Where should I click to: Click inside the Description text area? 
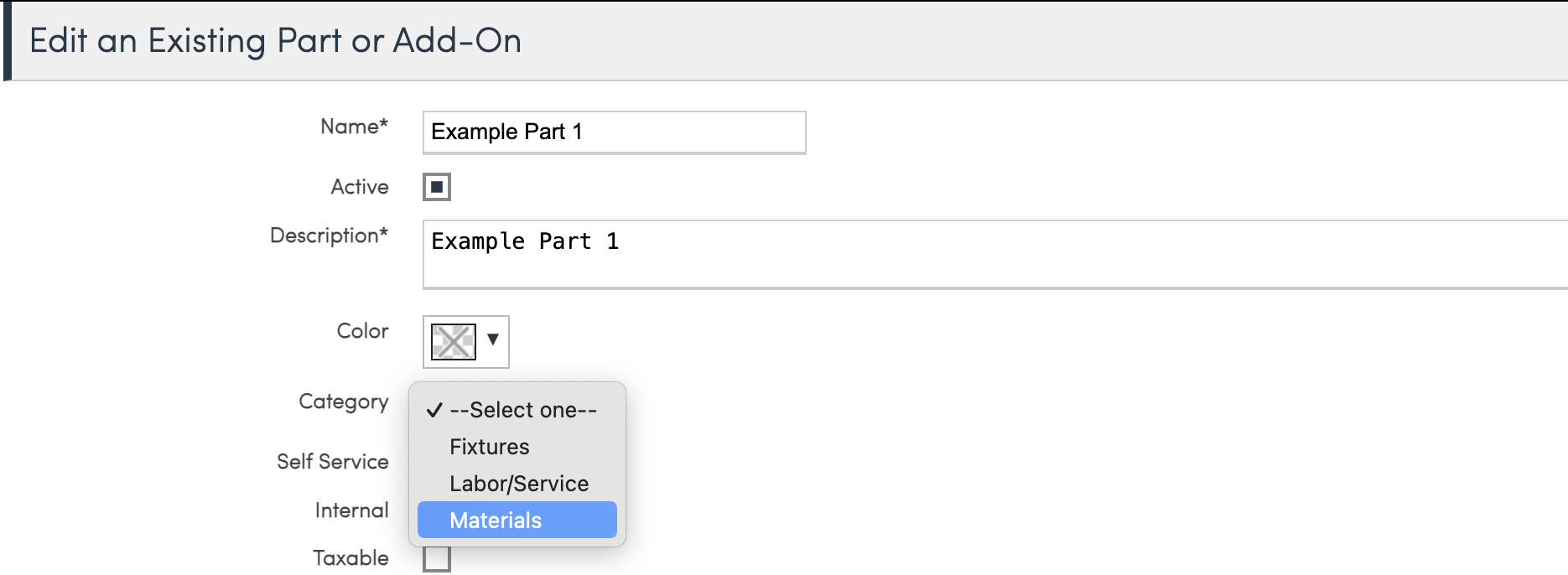tap(994, 254)
